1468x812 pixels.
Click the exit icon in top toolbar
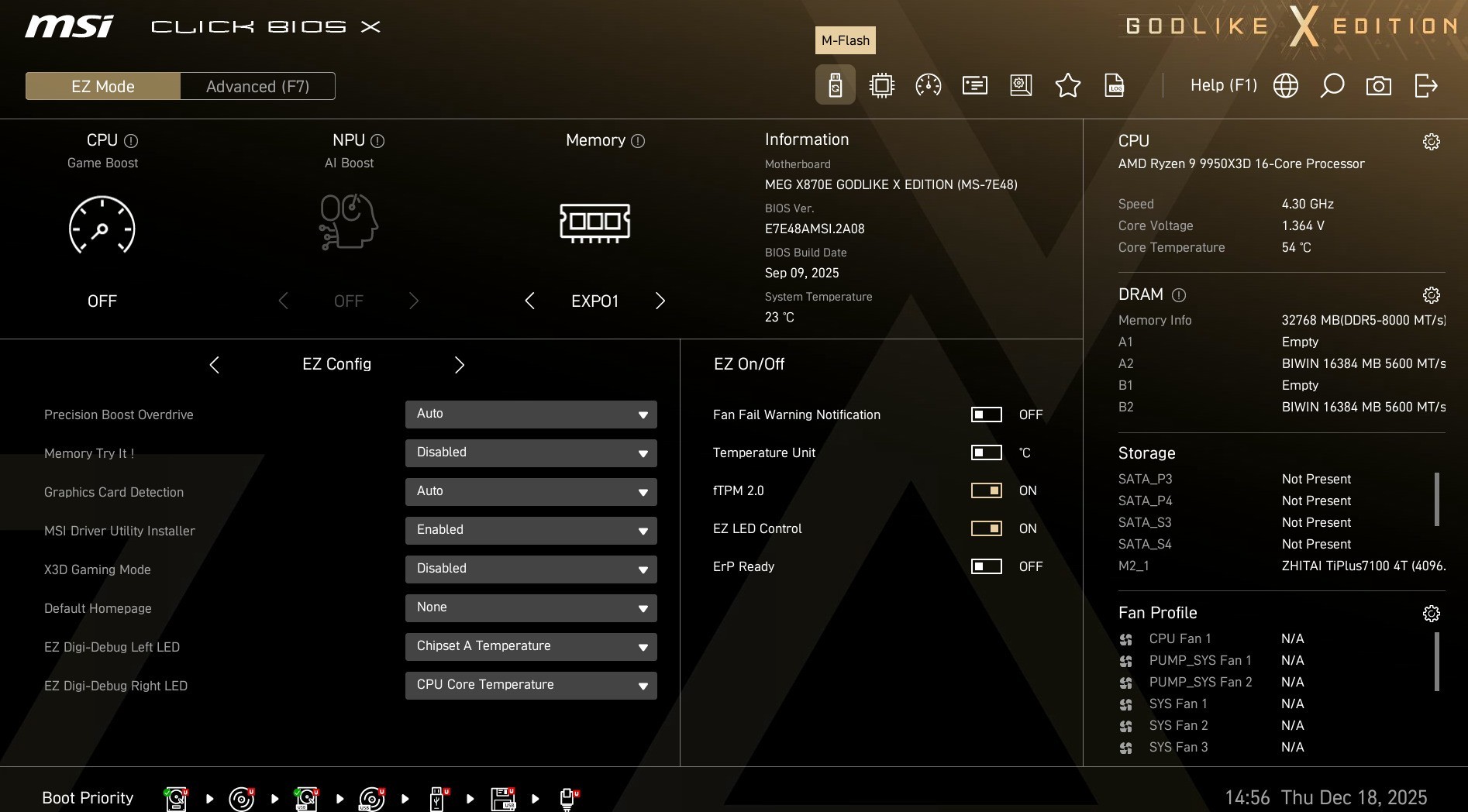pos(1425,85)
